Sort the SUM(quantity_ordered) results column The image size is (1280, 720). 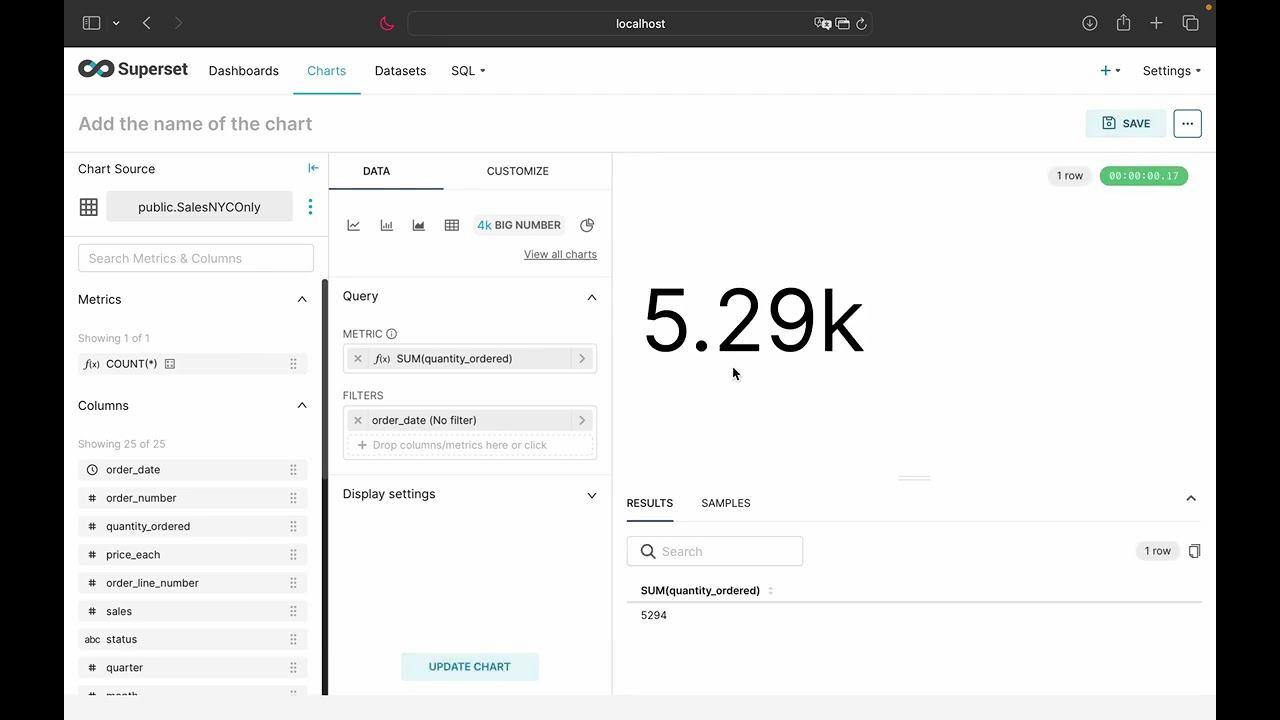click(x=770, y=591)
